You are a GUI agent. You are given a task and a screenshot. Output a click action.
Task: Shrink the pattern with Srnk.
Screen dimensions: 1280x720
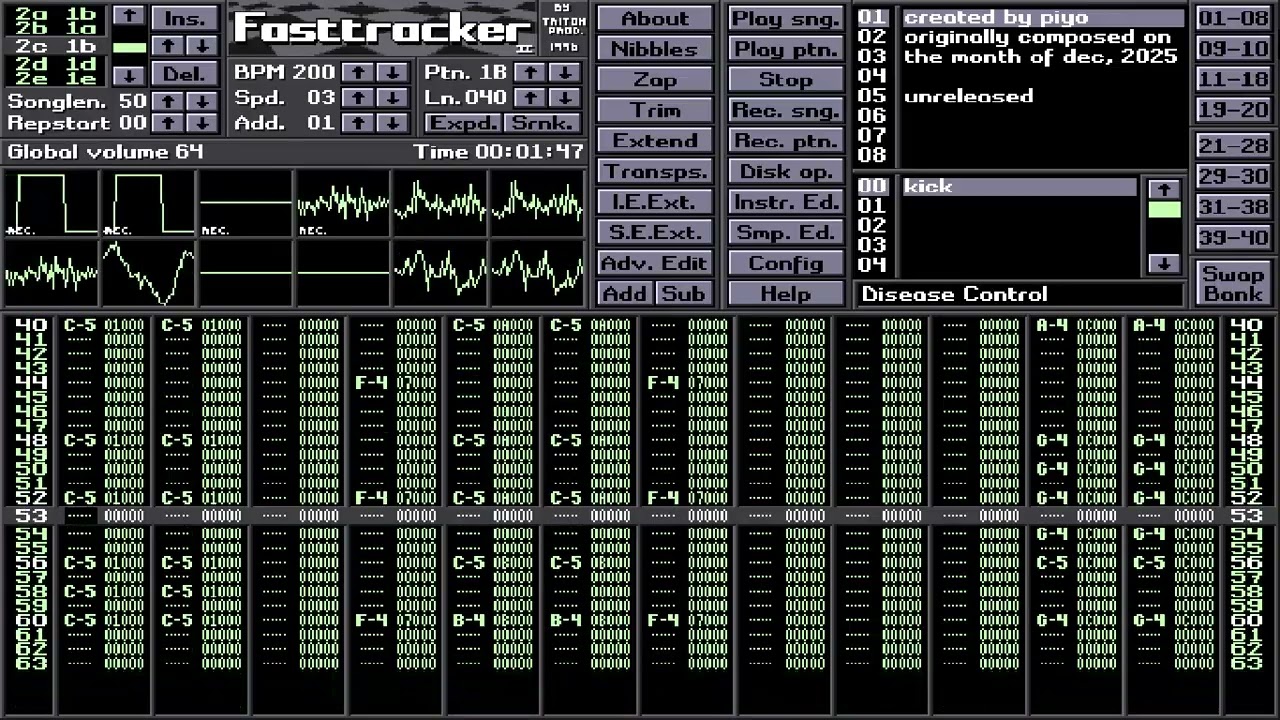[x=543, y=122]
